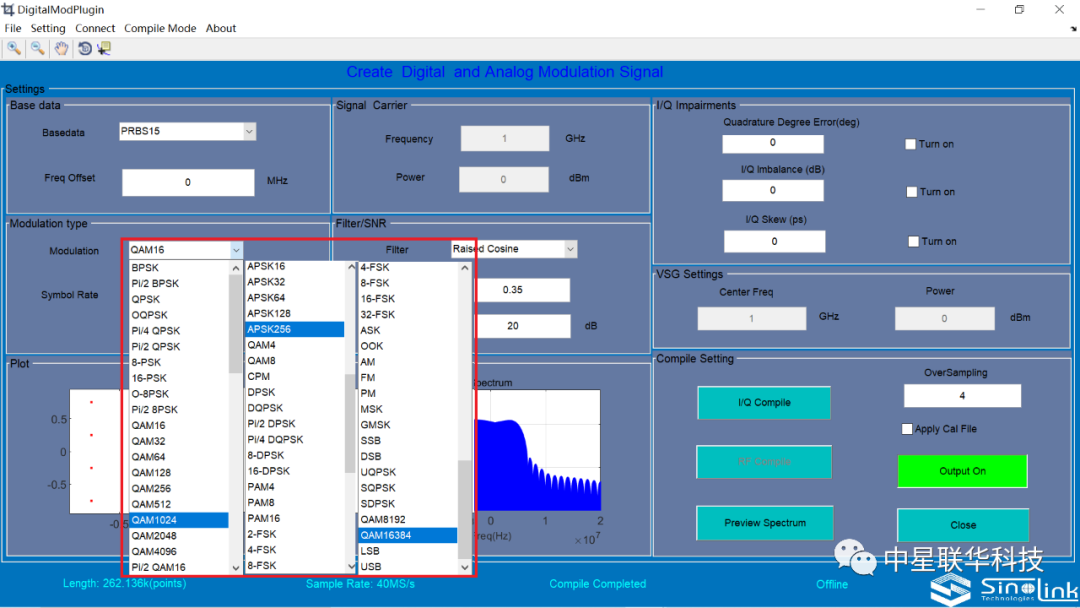This screenshot has width=1080, height=608.
Task: Click the OverSampling value field
Action: [x=962, y=396]
